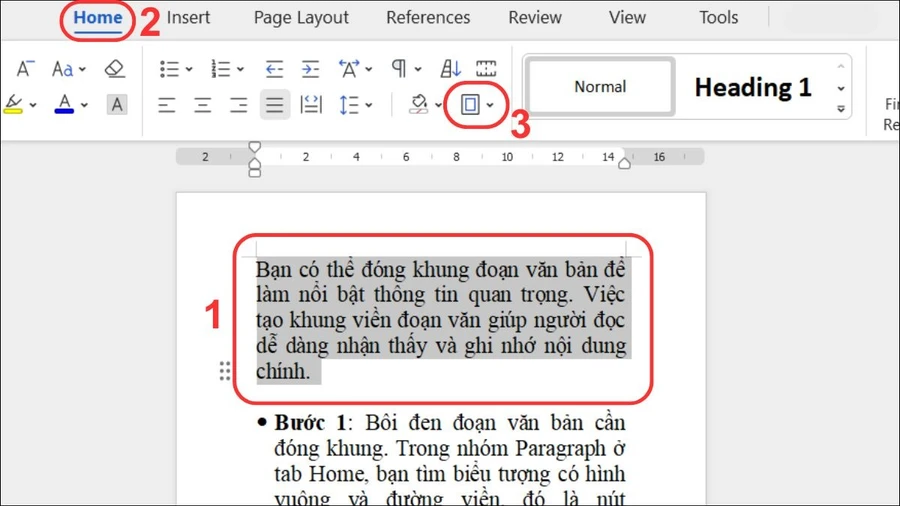Open the paragraph marks dropdown arrow
900x506 pixels.
point(418,69)
